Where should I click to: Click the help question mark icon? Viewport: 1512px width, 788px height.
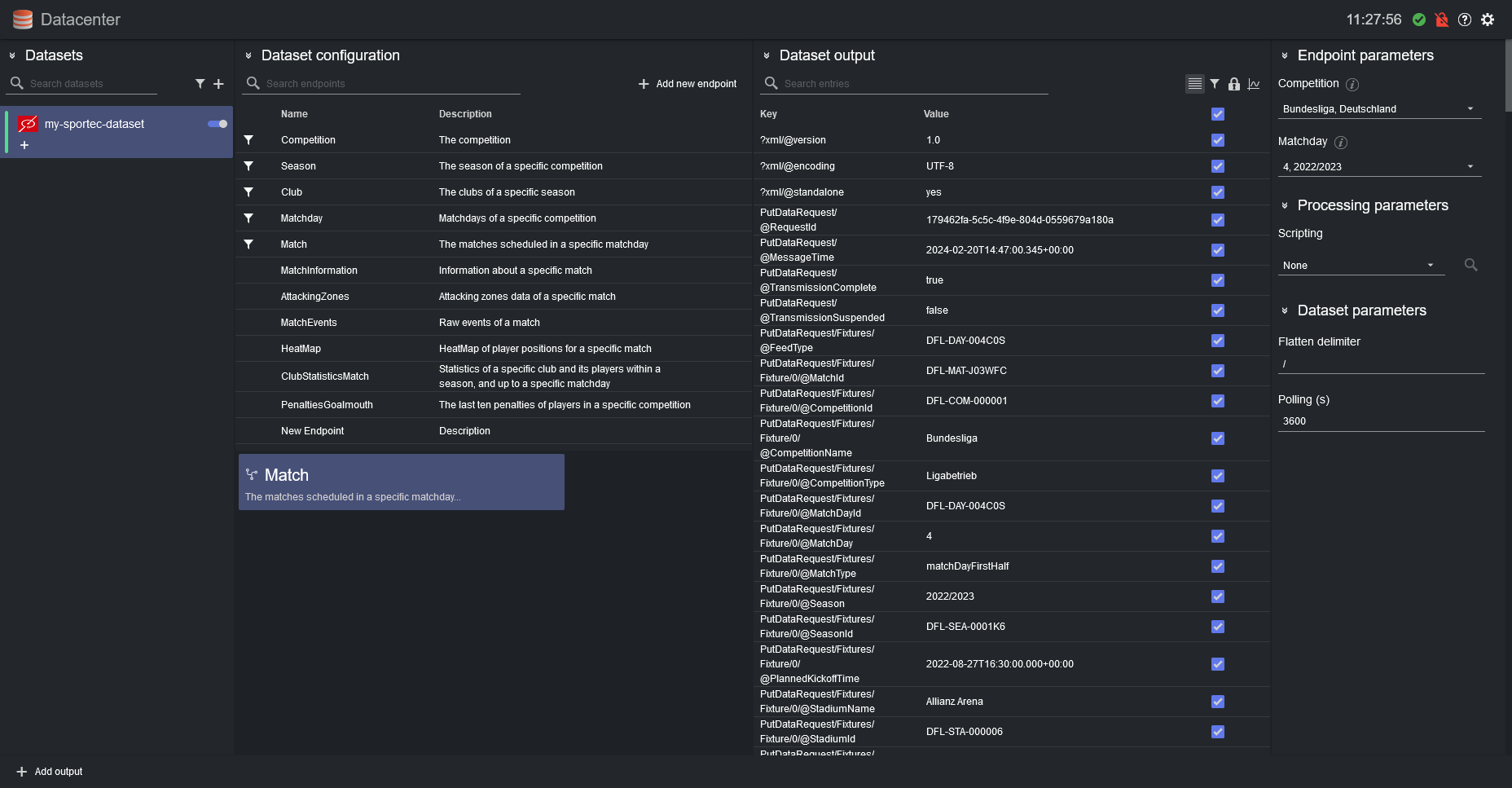coord(1465,20)
